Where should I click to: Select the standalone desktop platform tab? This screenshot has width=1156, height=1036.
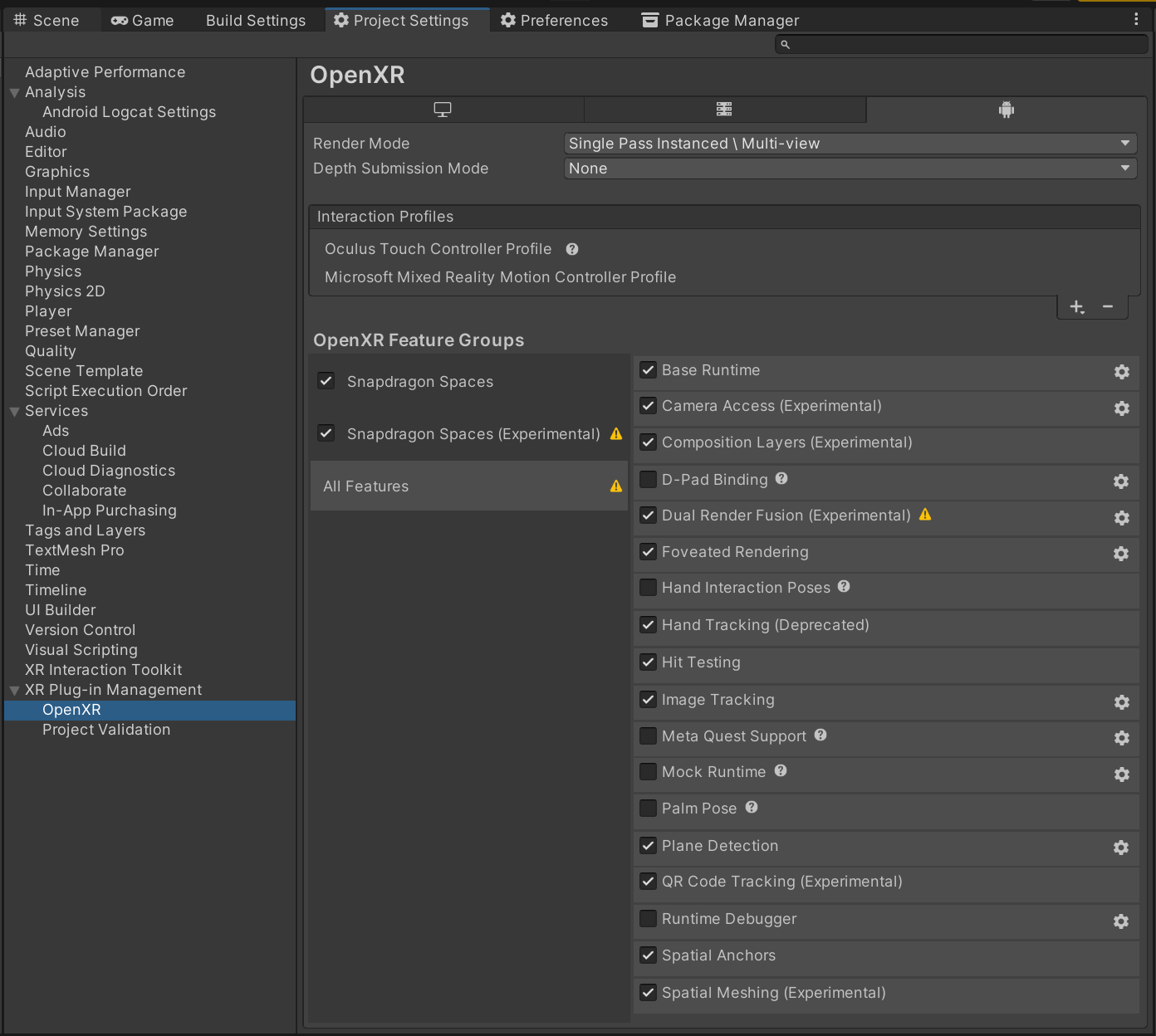tap(443, 110)
